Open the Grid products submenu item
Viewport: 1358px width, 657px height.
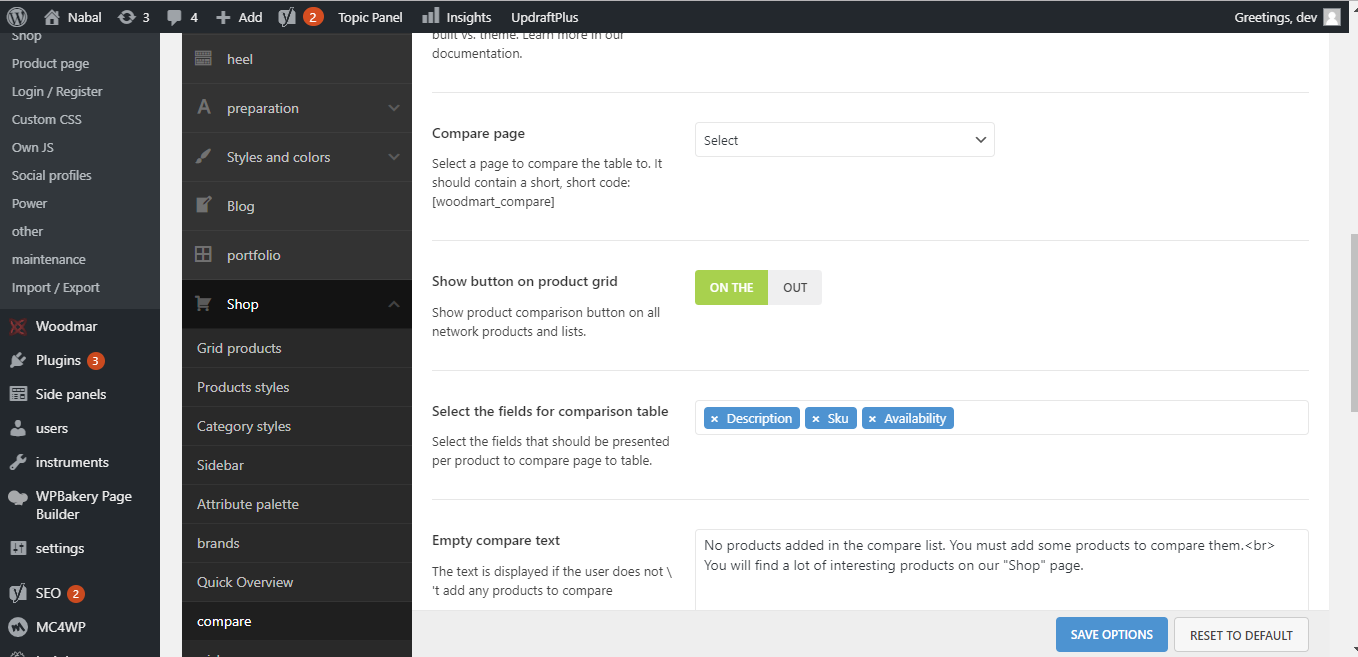[x=239, y=348]
